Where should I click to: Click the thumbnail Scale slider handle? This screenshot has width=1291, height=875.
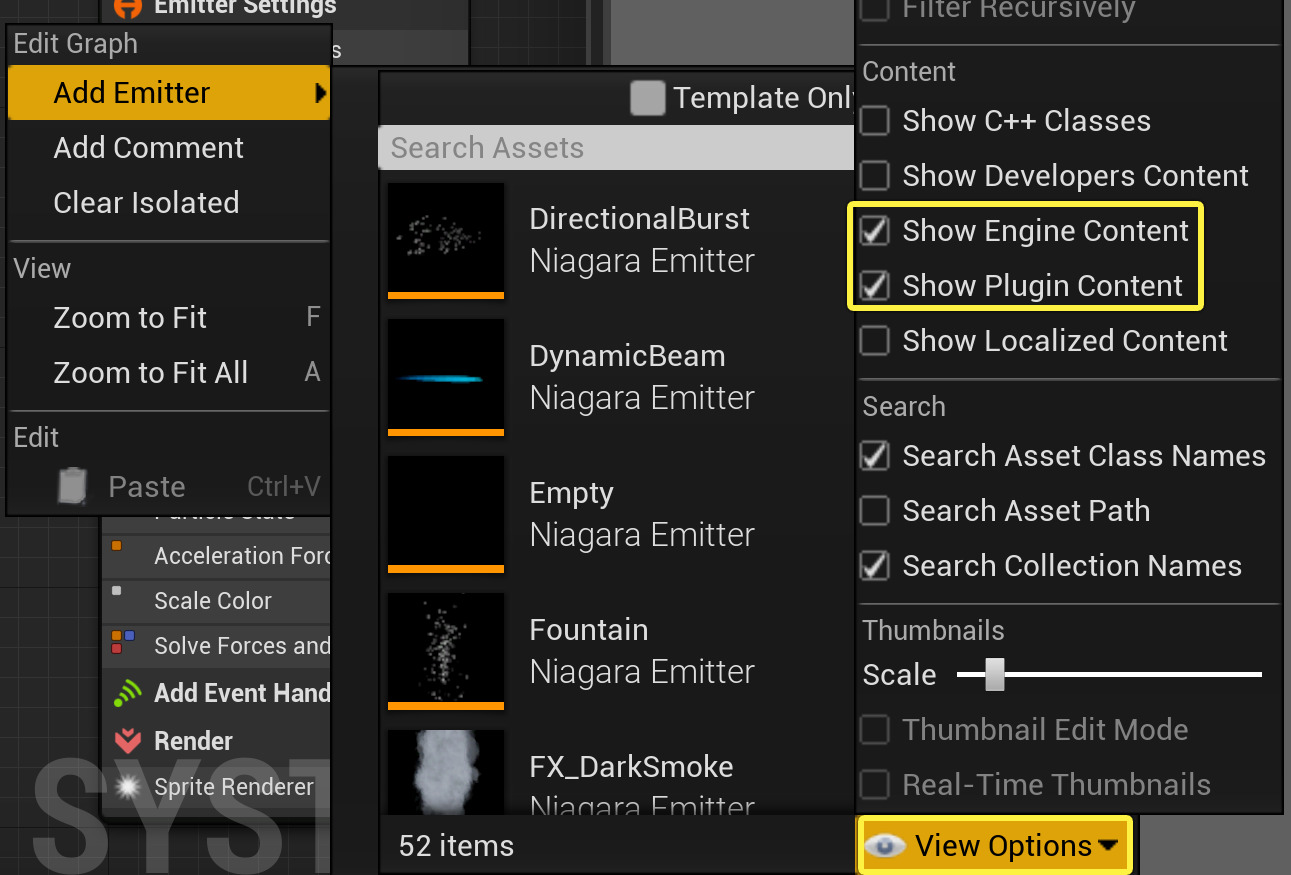click(994, 674)
